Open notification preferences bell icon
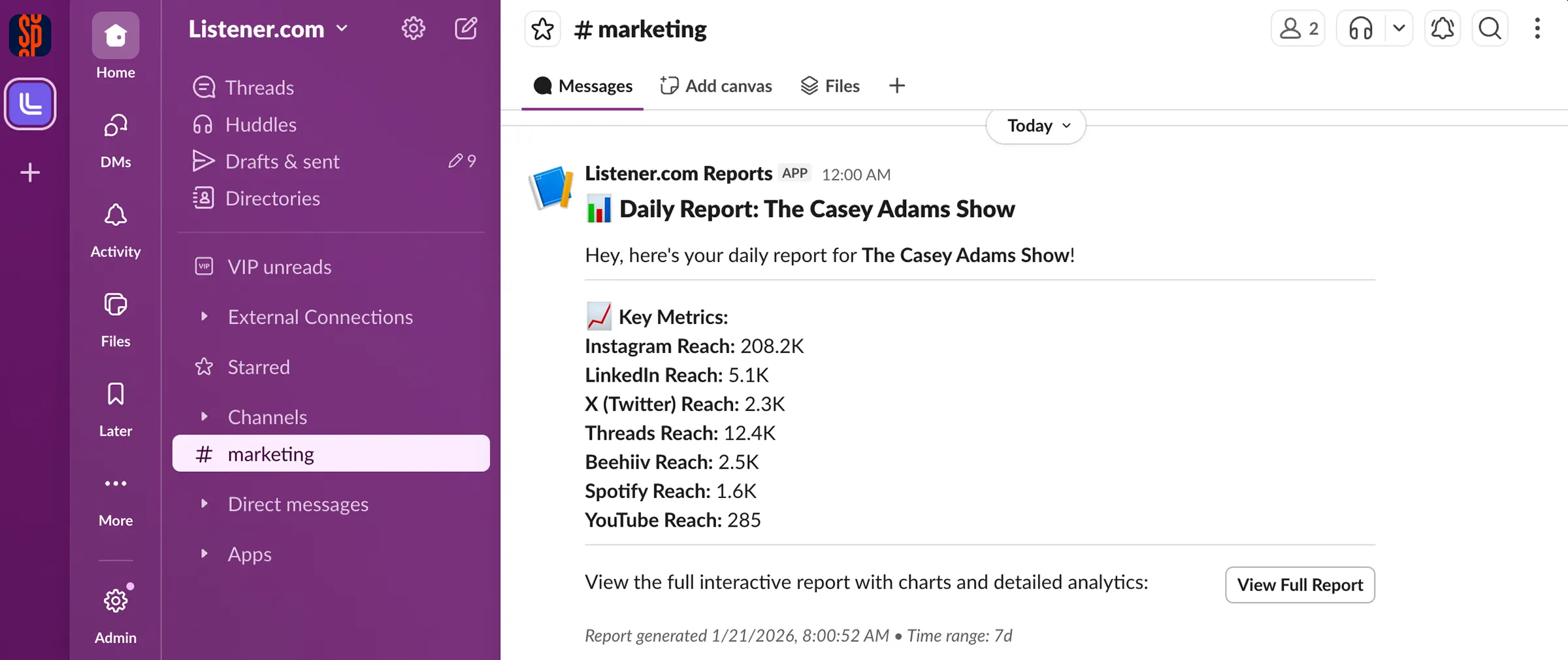 coord(1443,29)
